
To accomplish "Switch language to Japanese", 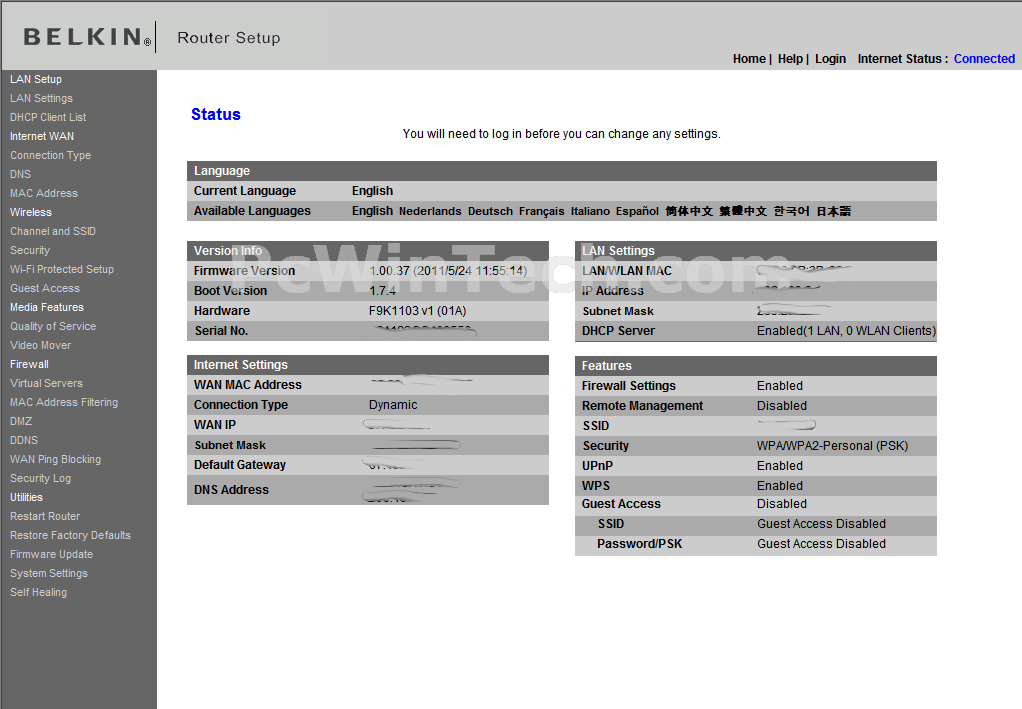I will [x=834, y=211].
